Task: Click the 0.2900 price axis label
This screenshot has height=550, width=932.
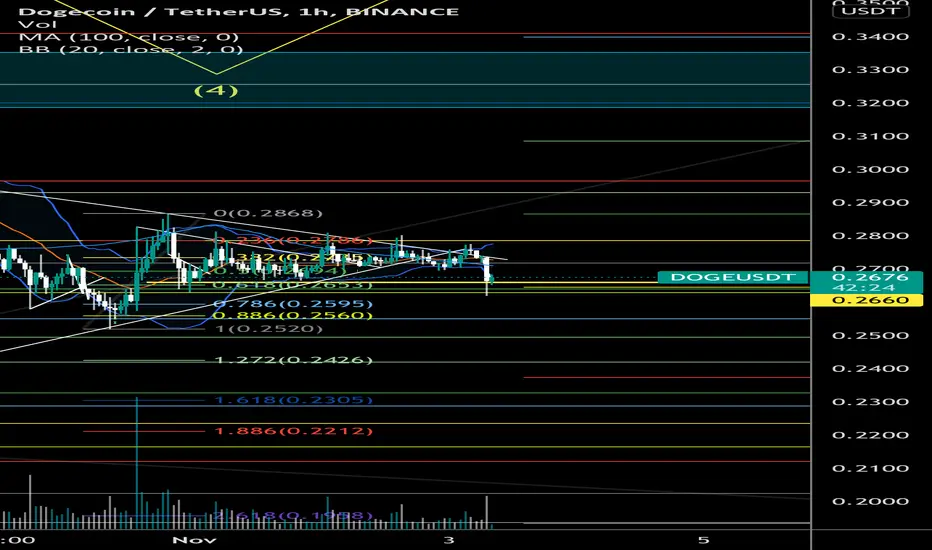Action: (x=870, y=203)
